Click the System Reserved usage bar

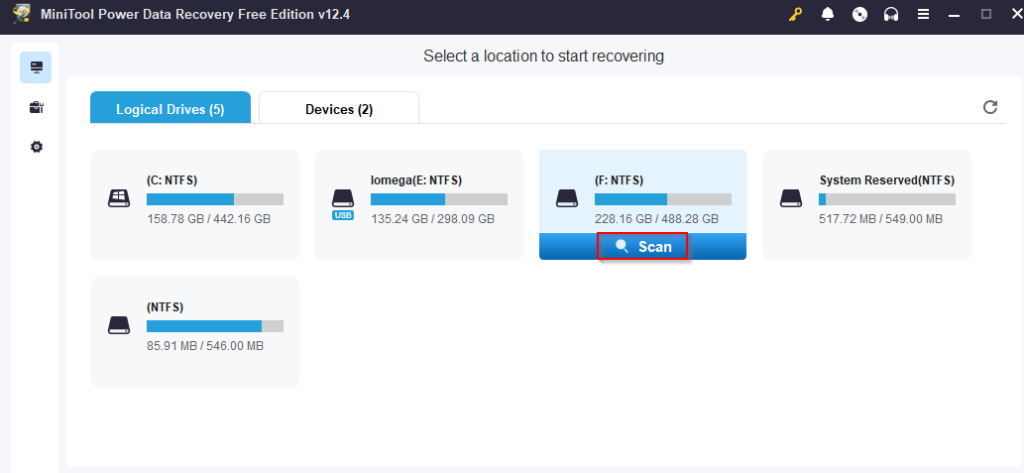pyautogui.click(x=887, y=199)
